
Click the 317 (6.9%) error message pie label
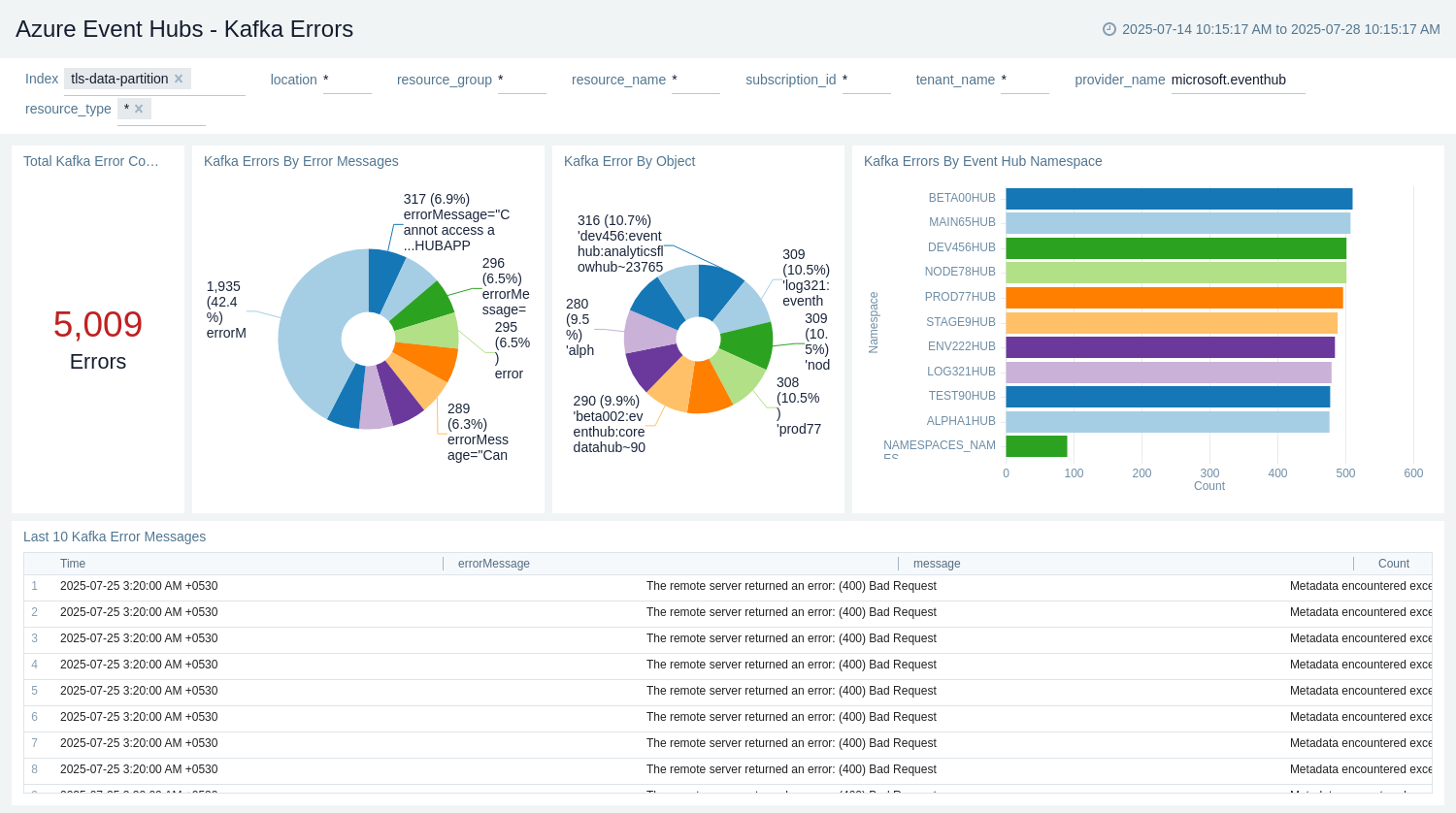tap(456, 222)
